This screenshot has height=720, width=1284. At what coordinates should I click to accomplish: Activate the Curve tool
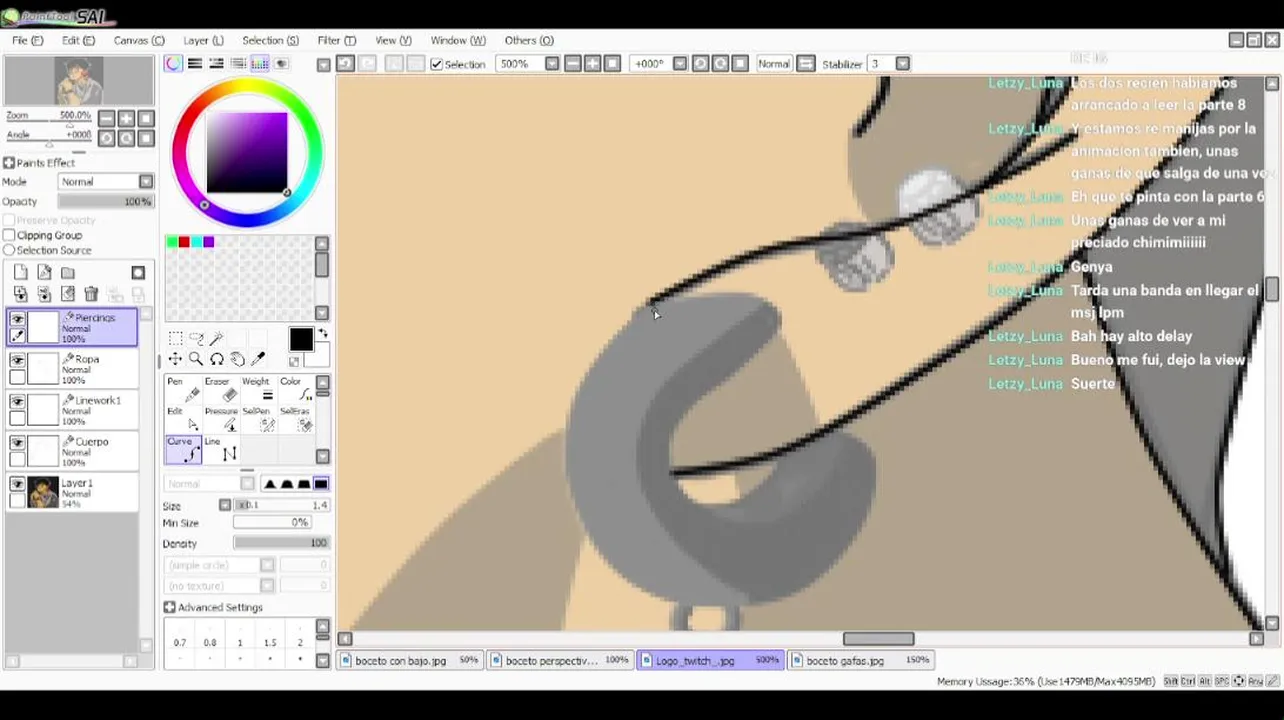pos(183,449)
